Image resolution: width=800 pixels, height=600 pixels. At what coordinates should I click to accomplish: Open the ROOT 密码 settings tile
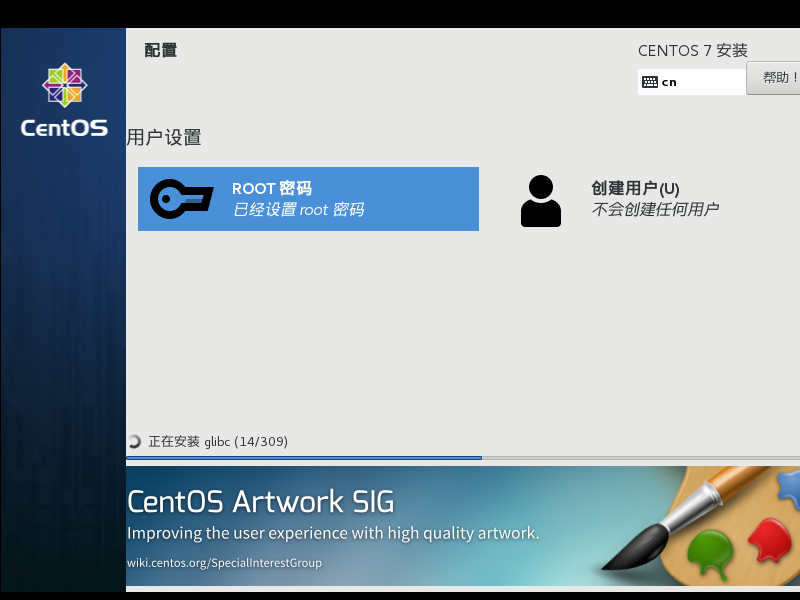[x=308, y=199]
